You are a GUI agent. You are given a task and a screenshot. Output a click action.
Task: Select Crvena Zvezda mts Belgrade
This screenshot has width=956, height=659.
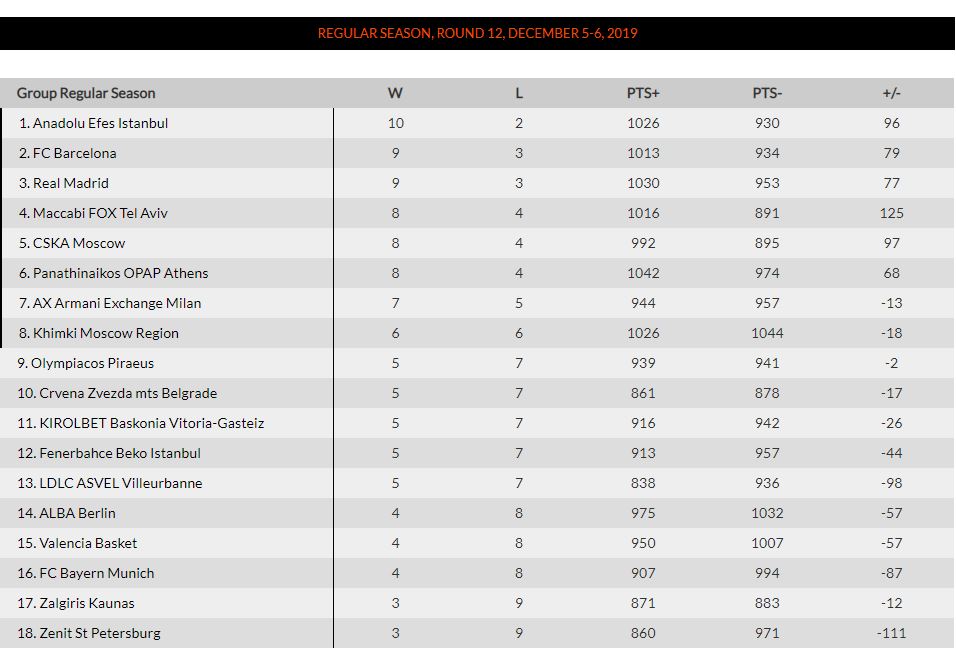(x=127, y=393)
